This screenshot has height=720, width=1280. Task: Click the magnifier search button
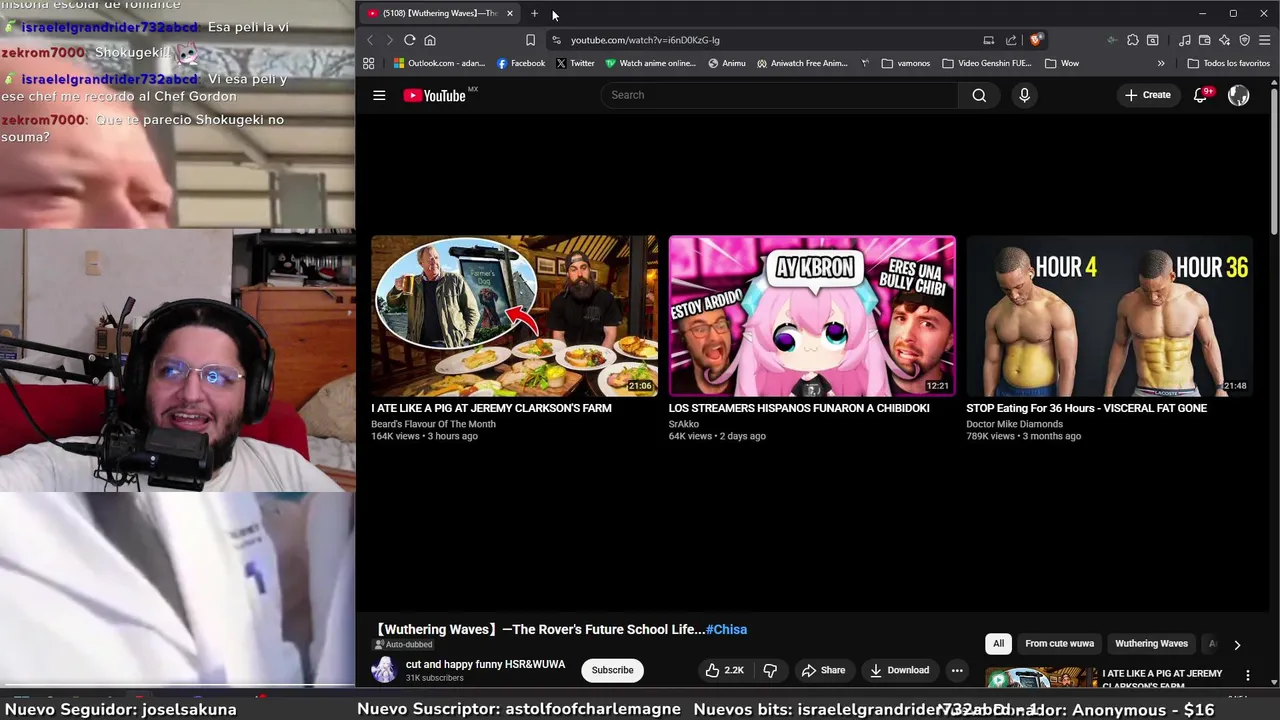tap(979, 95)
